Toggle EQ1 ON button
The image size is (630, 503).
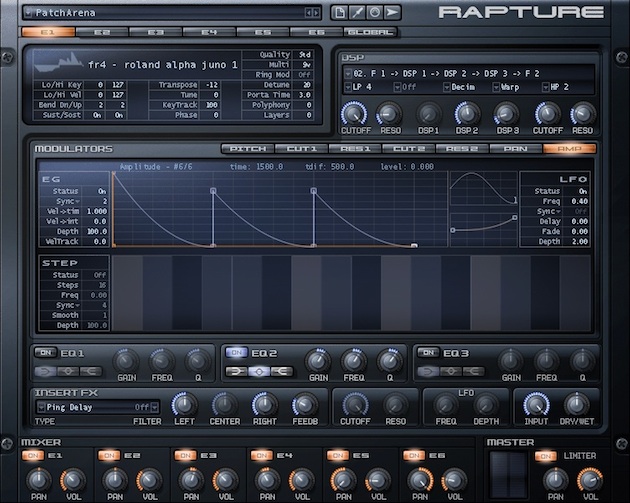[x=45, y=353]
